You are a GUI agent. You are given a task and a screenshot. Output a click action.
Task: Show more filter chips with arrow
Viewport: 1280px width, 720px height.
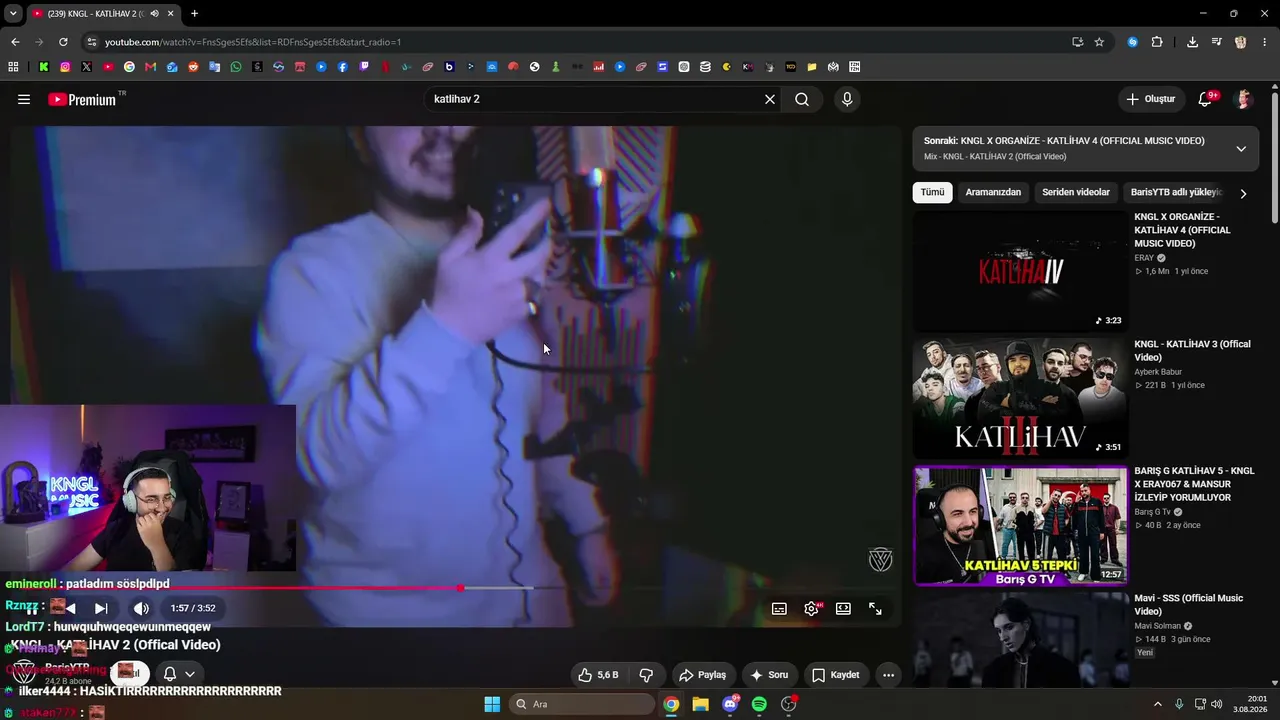[1243, 193]
